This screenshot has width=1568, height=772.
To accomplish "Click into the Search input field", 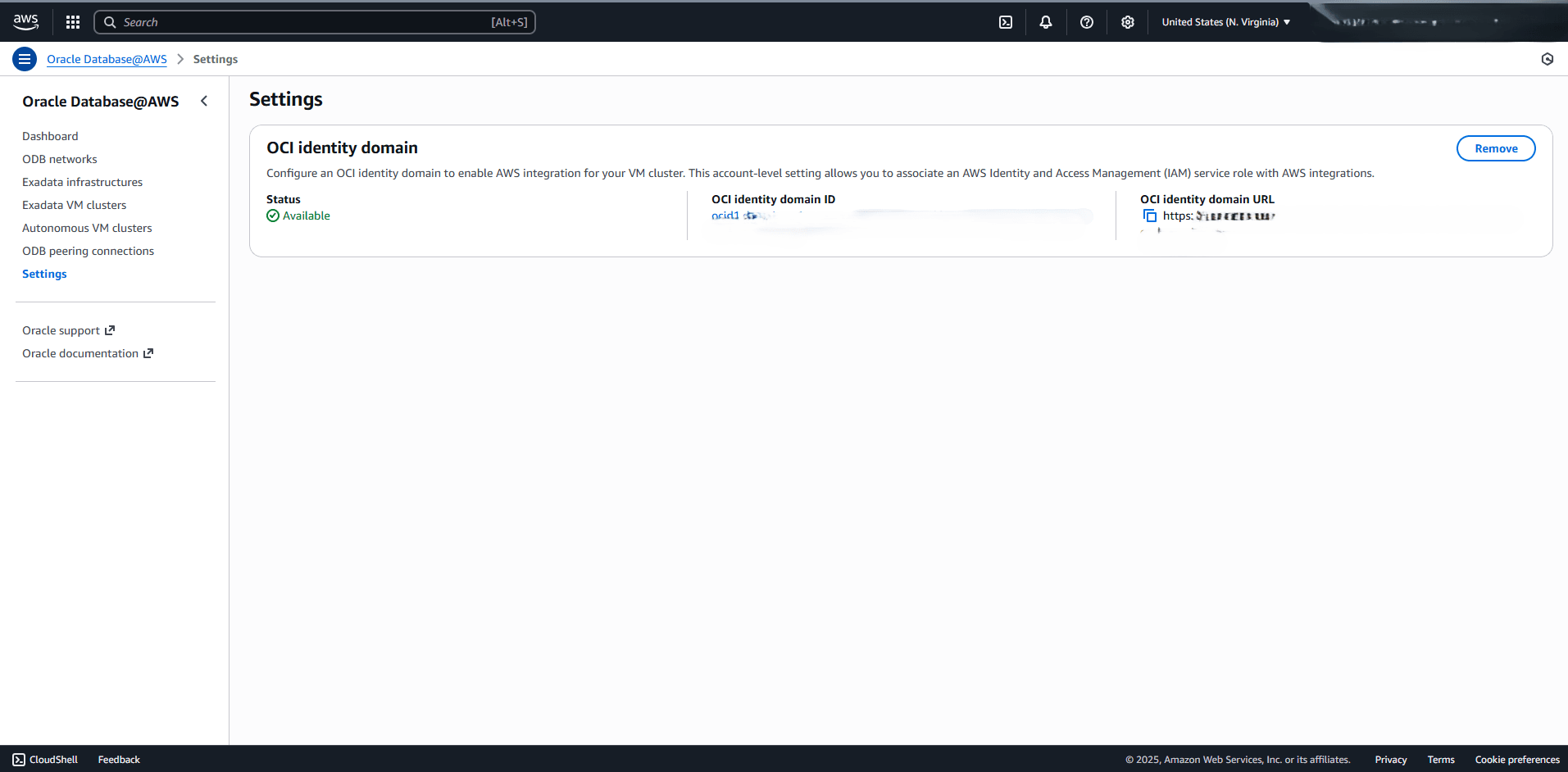I will [315, 22].
